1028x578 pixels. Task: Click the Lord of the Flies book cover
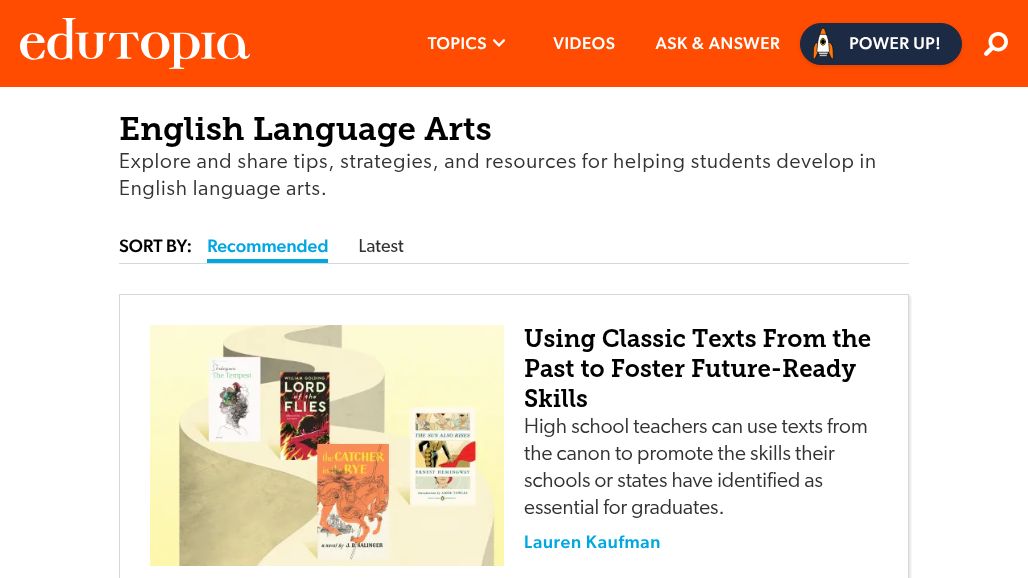pyautogui.click(x=305, y=415)
